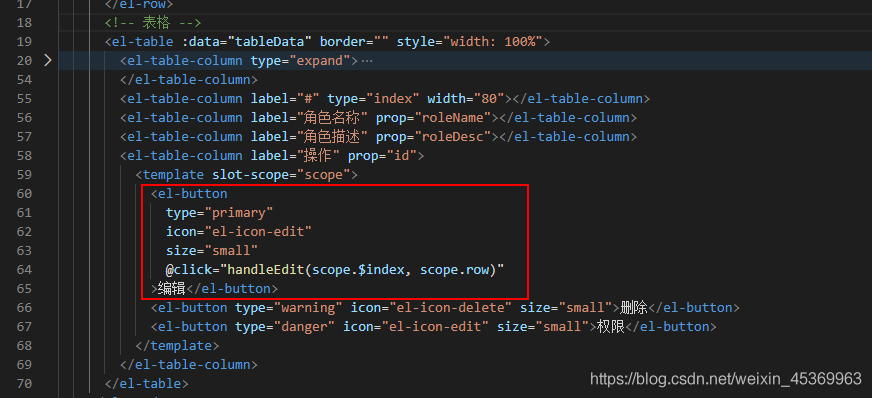Click the "删除" button text

(x=634, y=307)
